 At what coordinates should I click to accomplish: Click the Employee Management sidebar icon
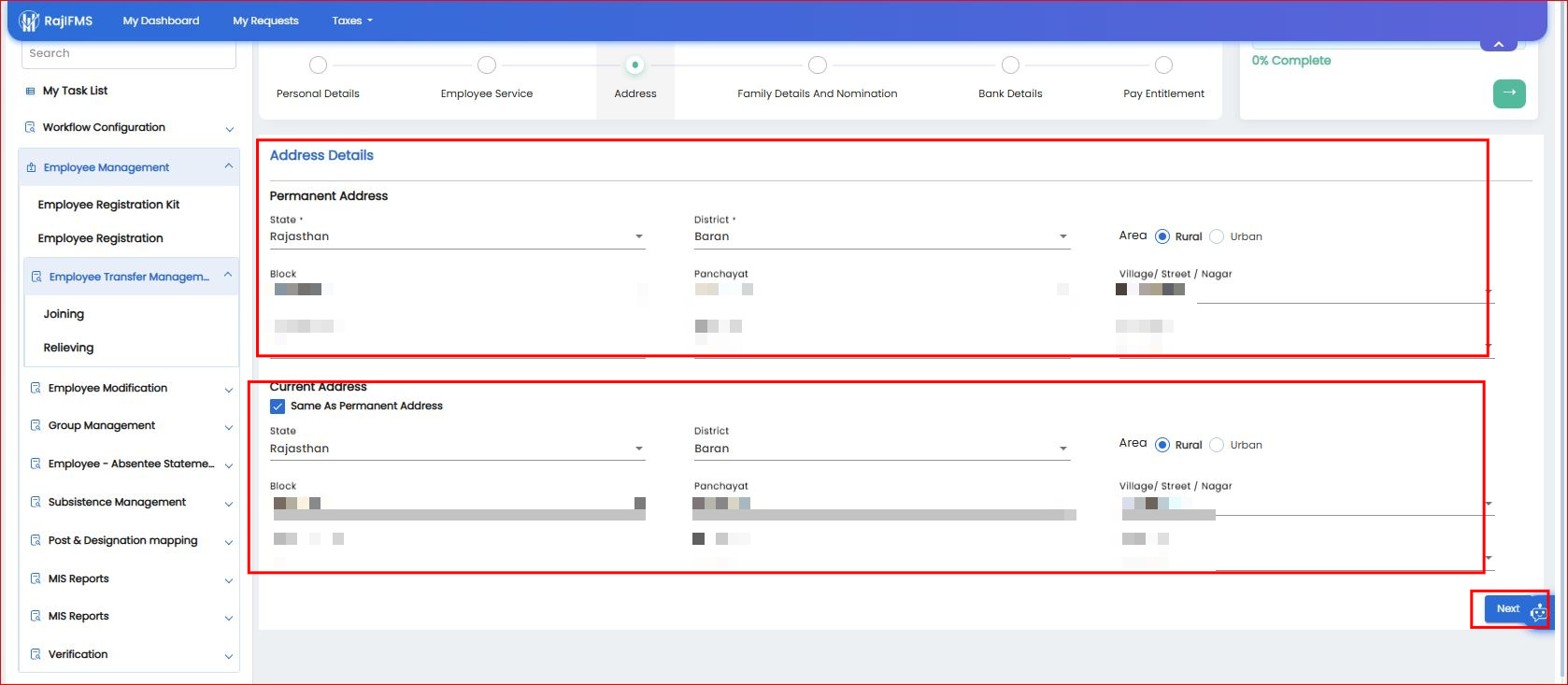click(32, 168)
